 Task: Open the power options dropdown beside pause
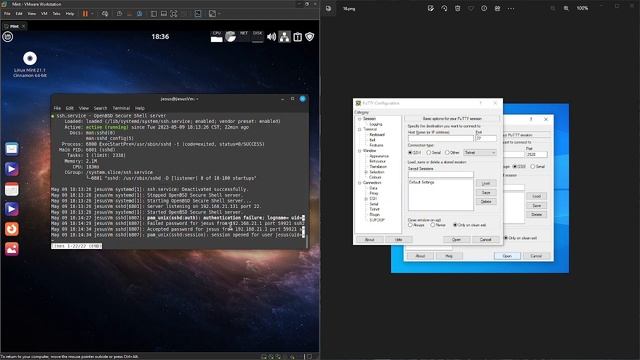click(92, 13)
